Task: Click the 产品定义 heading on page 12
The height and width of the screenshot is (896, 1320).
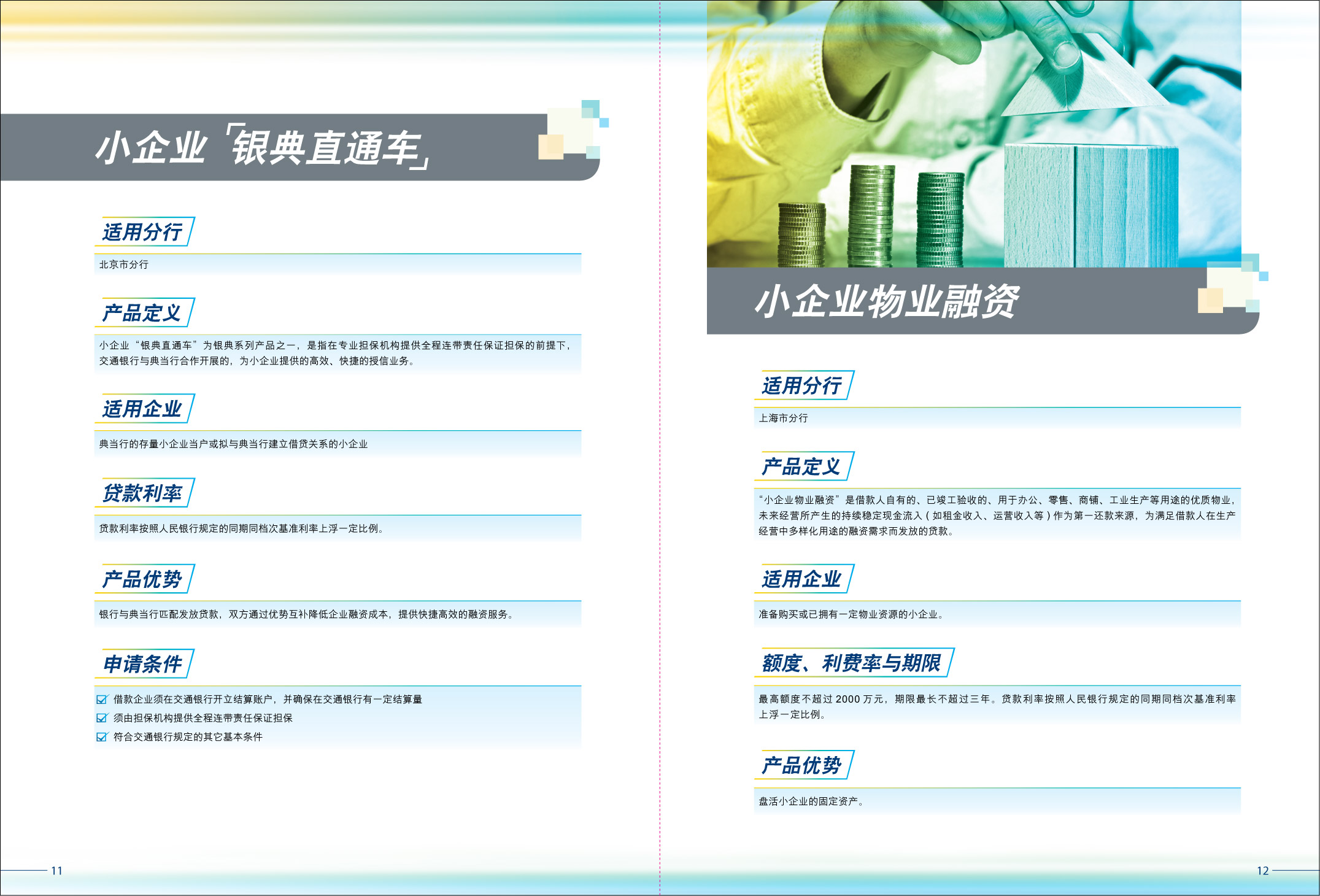Action: click(x=801, y=466)
